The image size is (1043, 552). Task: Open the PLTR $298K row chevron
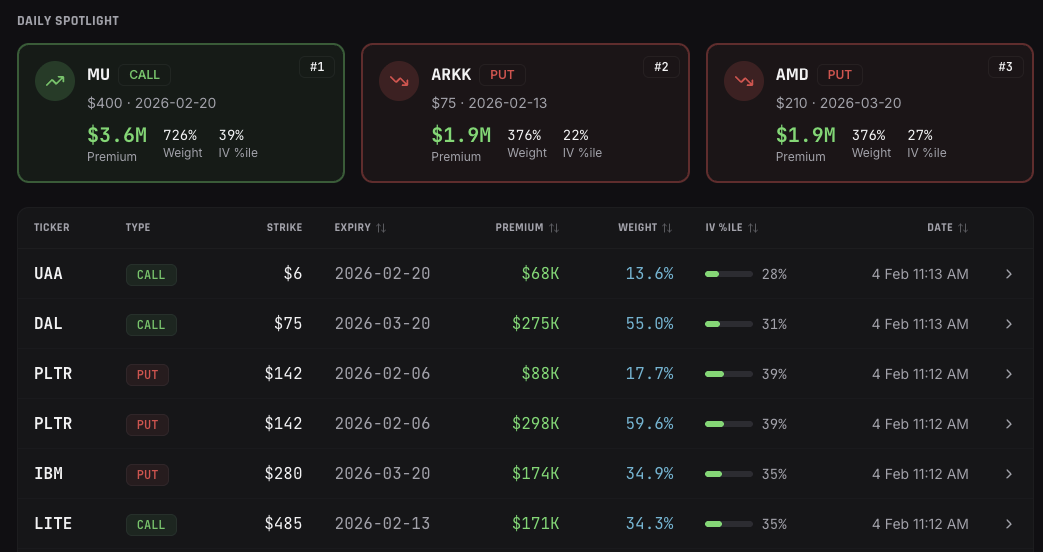1008,424
